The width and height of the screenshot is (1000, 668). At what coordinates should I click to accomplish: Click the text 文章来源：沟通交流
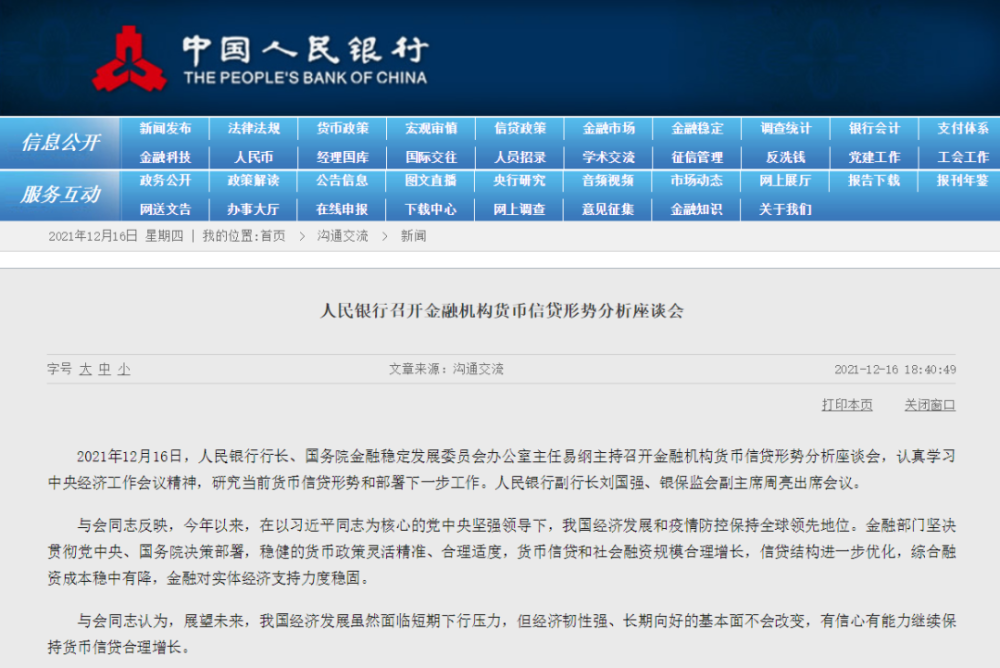pyautogui.click(x=446, y=369)
